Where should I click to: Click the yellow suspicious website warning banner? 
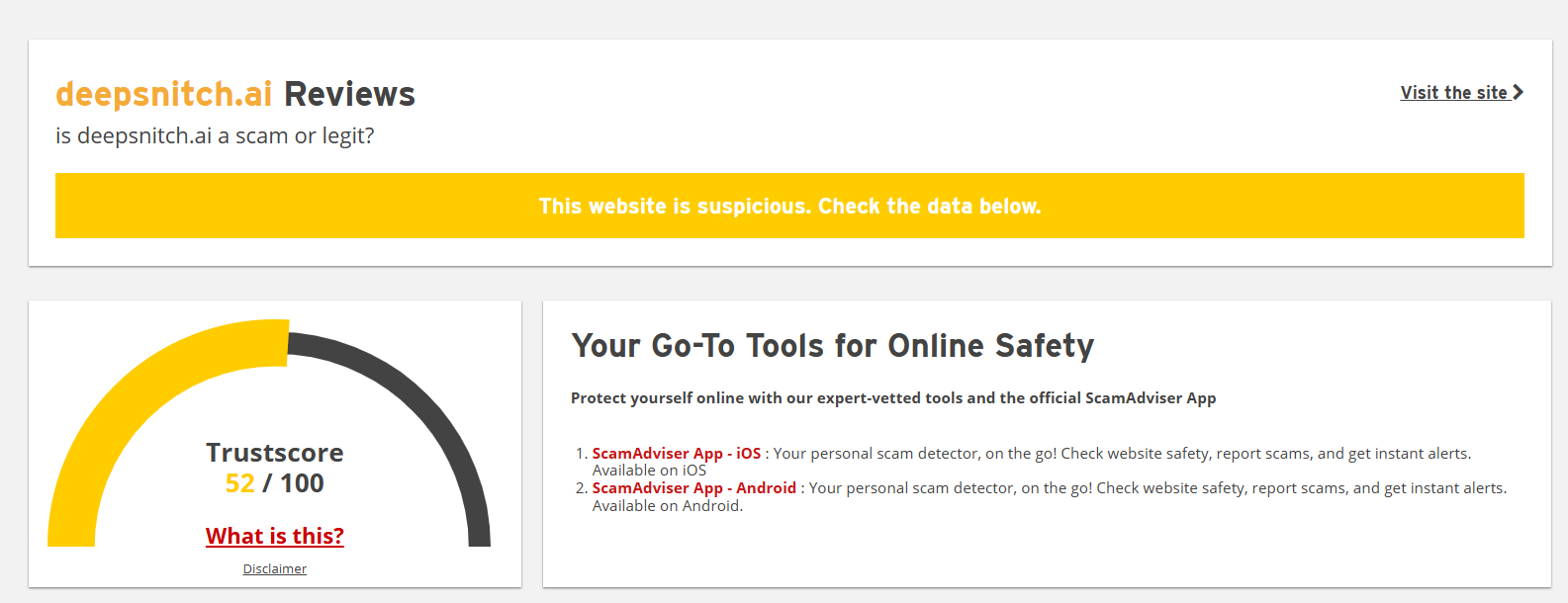pyautogui.click(x=789, y=206)
